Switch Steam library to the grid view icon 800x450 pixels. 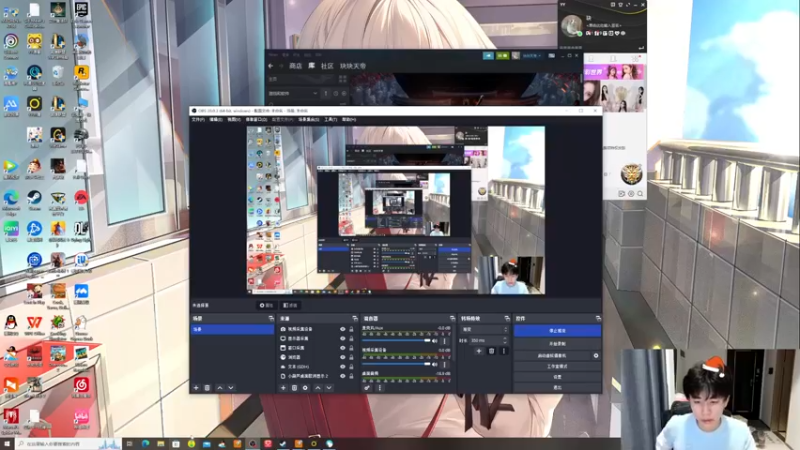(x=343, y=79)
